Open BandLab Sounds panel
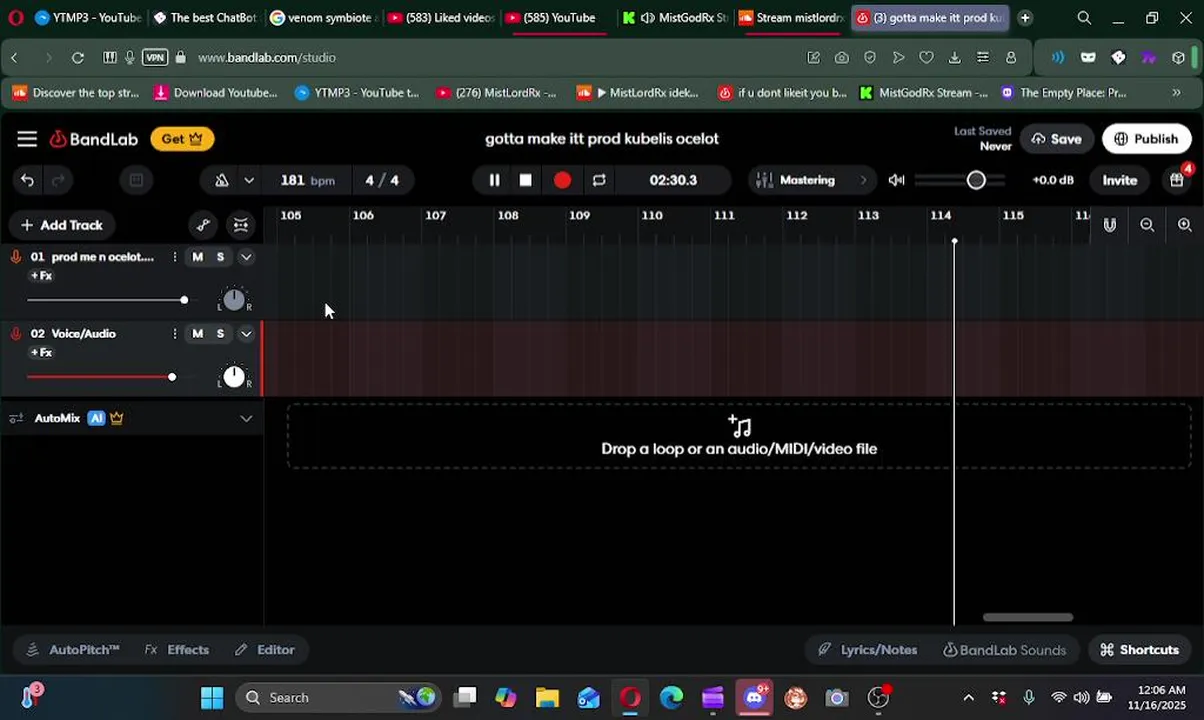This screenshot has width=1204, height=720. tap(1005, 650)
